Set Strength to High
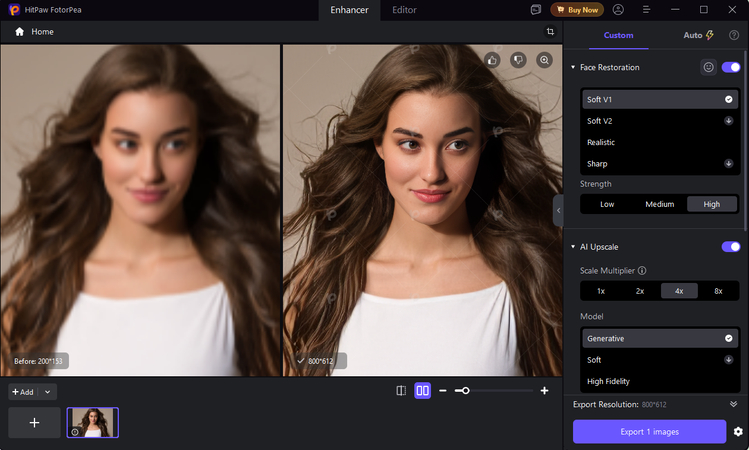The width and height of the screenshot is (749, 450). (x=712, y=204)
